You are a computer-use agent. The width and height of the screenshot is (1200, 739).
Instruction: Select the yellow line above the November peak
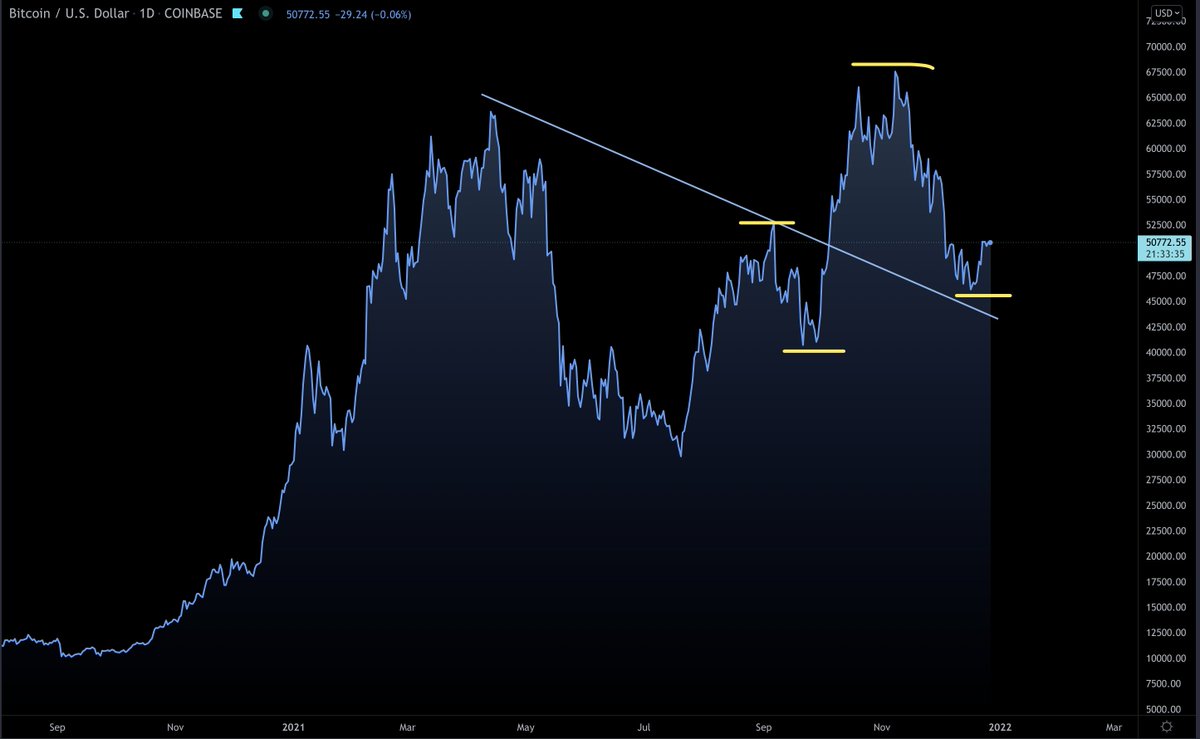893,65
